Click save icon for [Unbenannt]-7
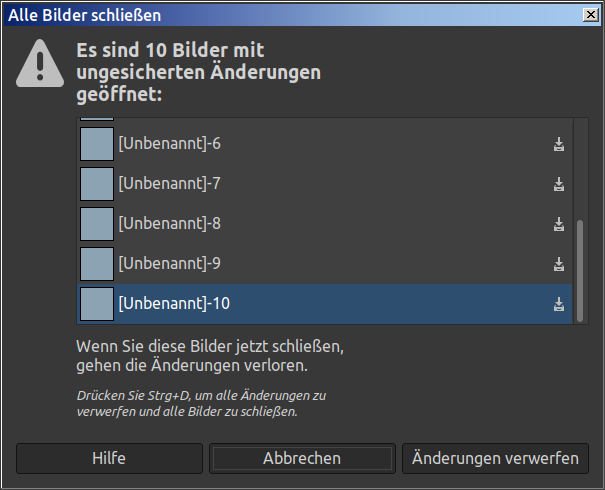Screen dimensions: 605x490 559,184
